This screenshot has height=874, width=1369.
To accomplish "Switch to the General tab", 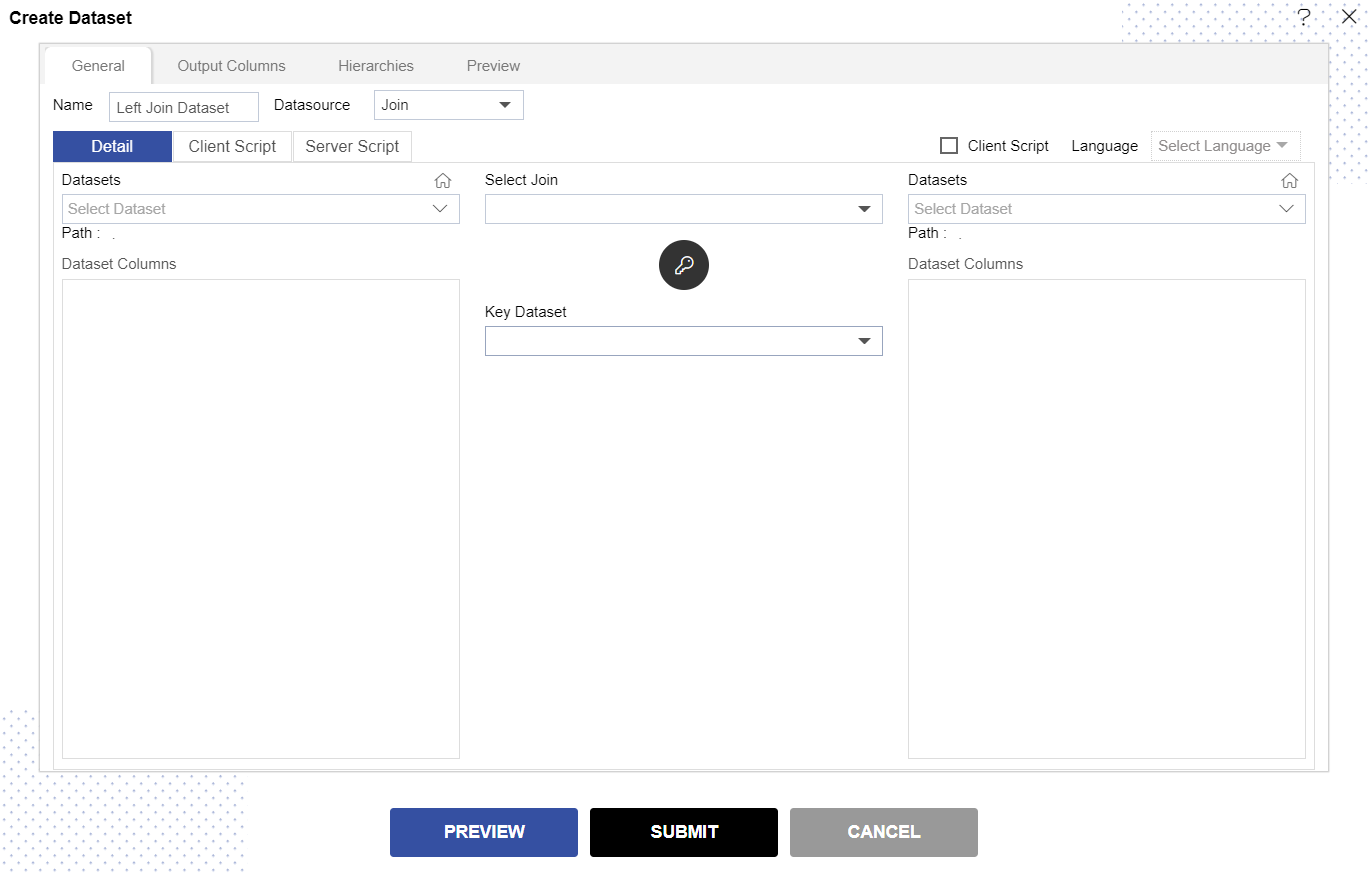I will (98, 66).
